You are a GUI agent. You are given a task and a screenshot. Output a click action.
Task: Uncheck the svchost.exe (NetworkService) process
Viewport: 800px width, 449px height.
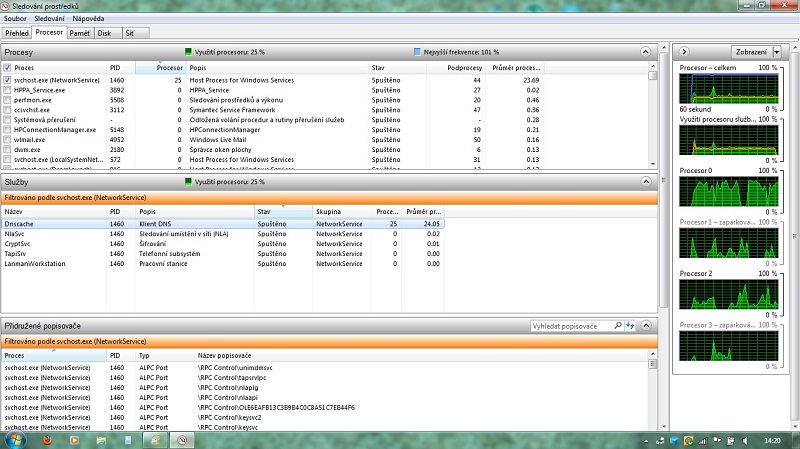pos(8,79)
